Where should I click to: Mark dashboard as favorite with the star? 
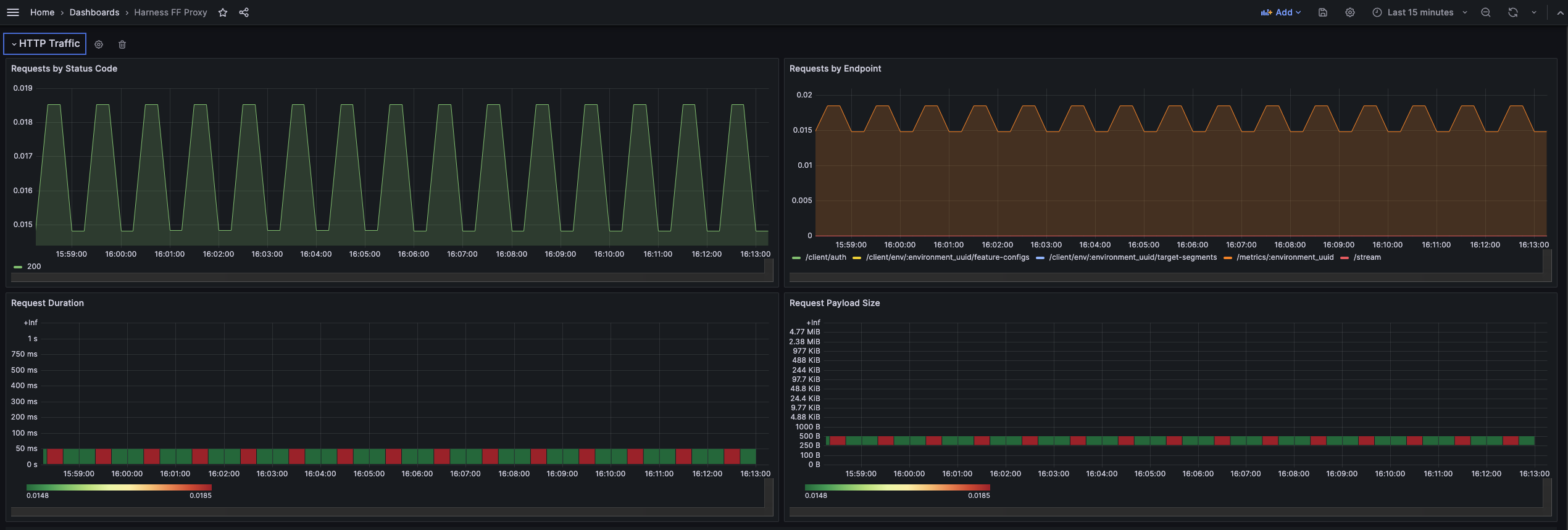pos(223,12)
